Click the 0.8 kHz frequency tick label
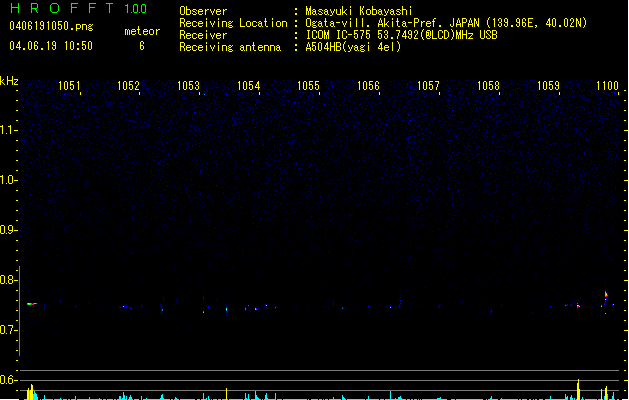The image size is (629, 400). point(8,280)
